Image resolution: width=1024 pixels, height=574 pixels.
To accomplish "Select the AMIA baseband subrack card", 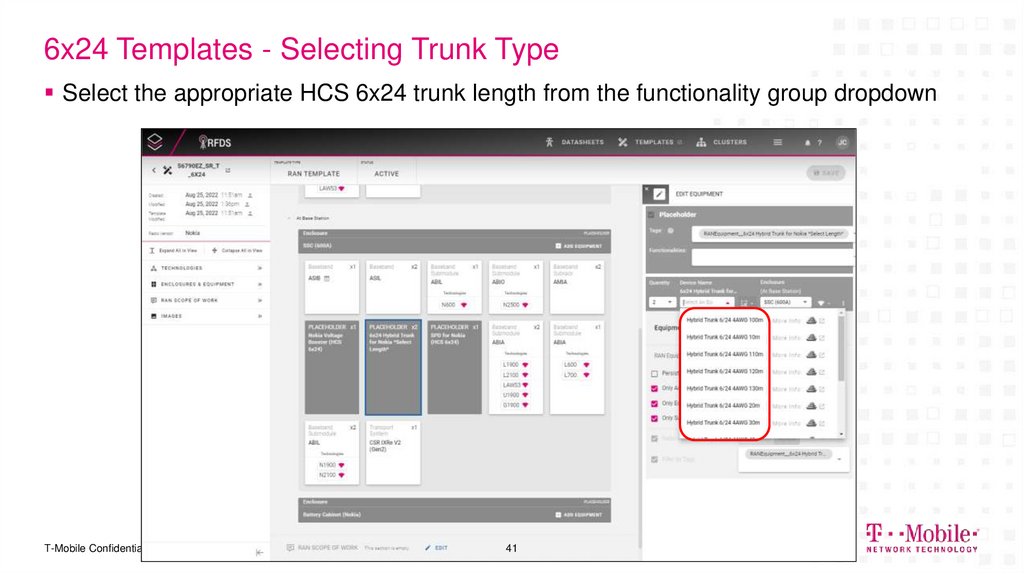I will (x=577, y=287).
